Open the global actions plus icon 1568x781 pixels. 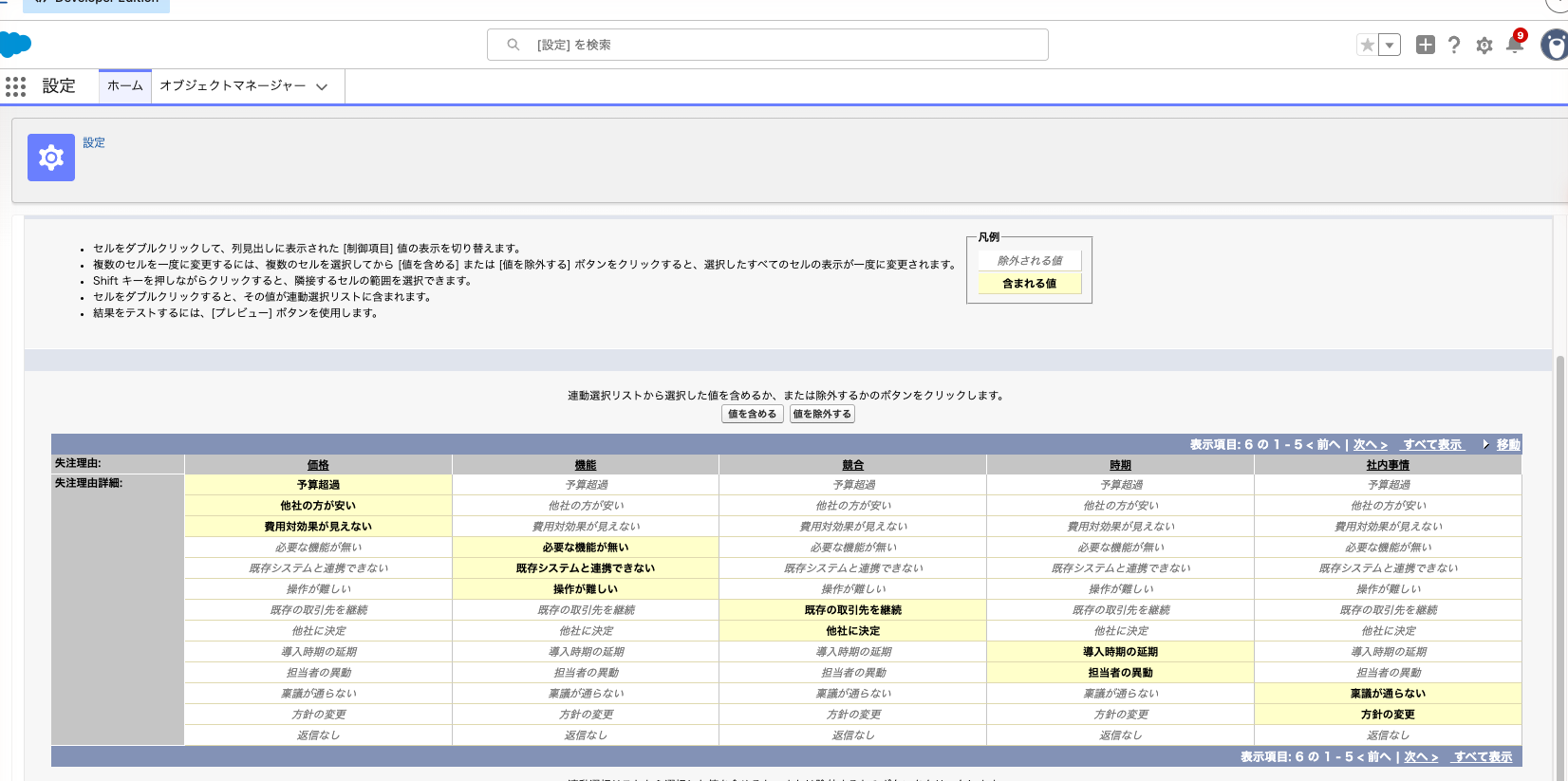(1425, 45)
